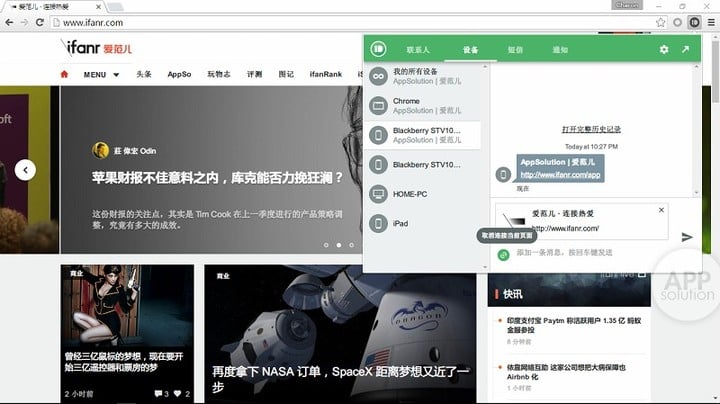Viewport: 720px width, 404px height.
Task: Open the AppSo navigation item
Action: coord(179,74)
